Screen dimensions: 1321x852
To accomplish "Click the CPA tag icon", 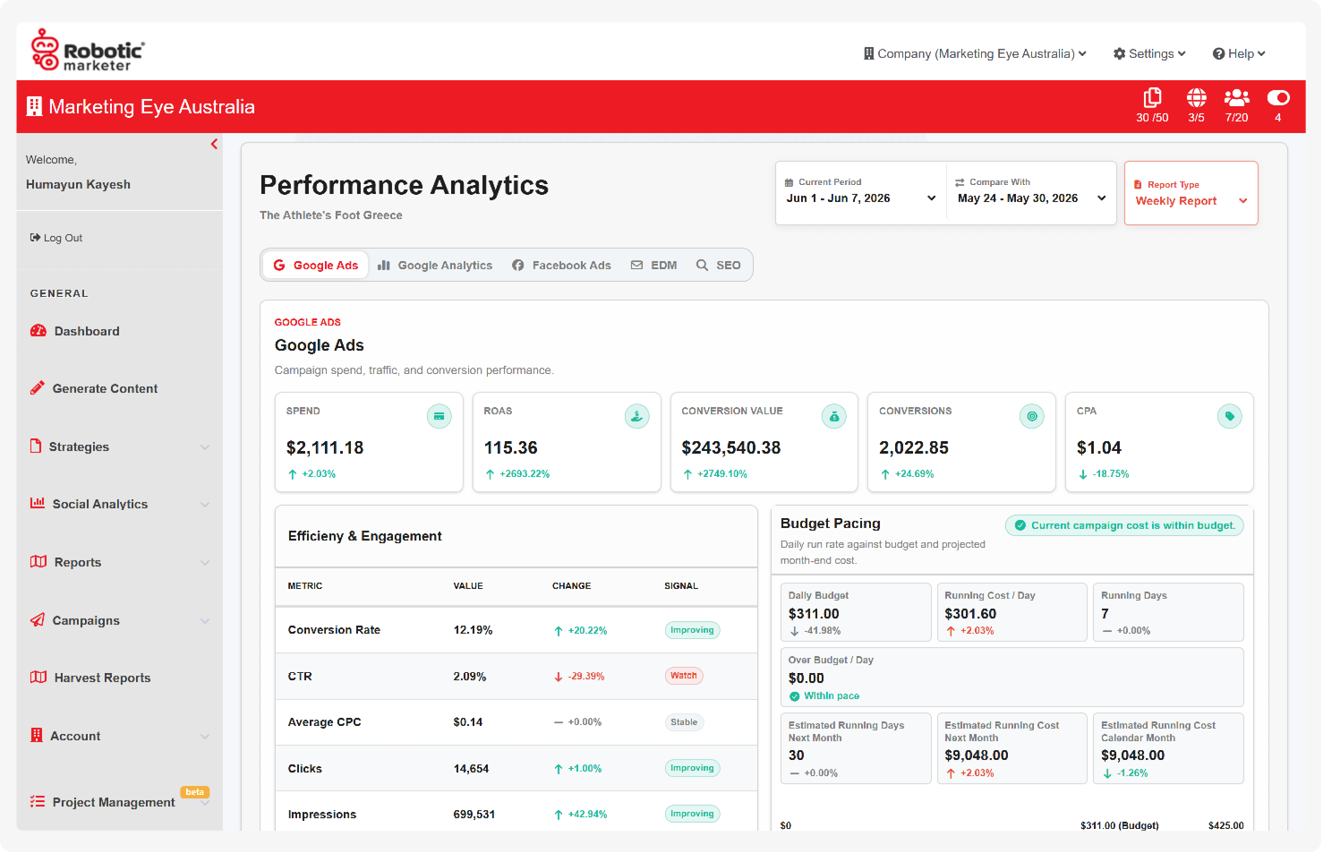I will [1229, 416].
